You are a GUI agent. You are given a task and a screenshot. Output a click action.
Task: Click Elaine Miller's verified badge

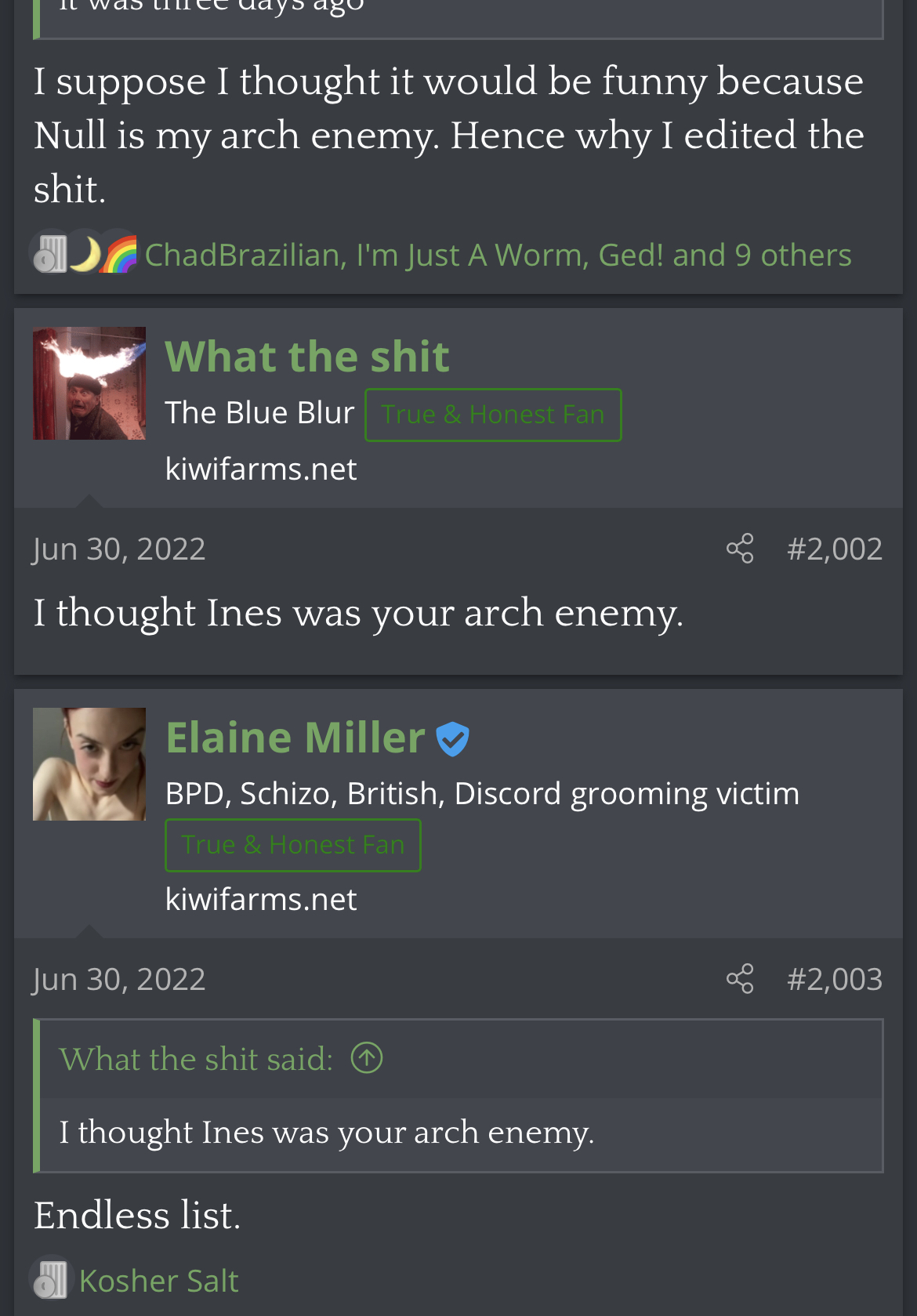[452, 738]
